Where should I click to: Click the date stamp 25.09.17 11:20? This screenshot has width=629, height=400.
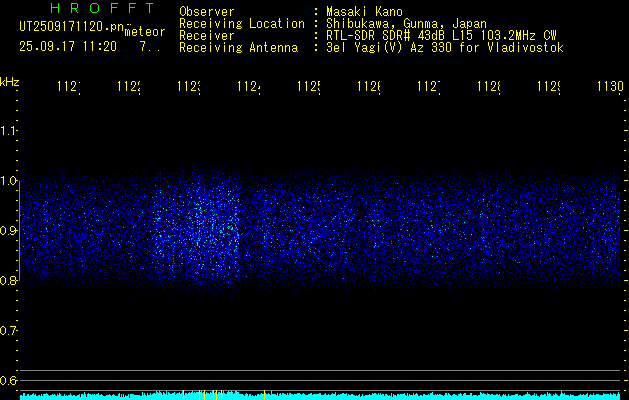[x=68, y=47]
